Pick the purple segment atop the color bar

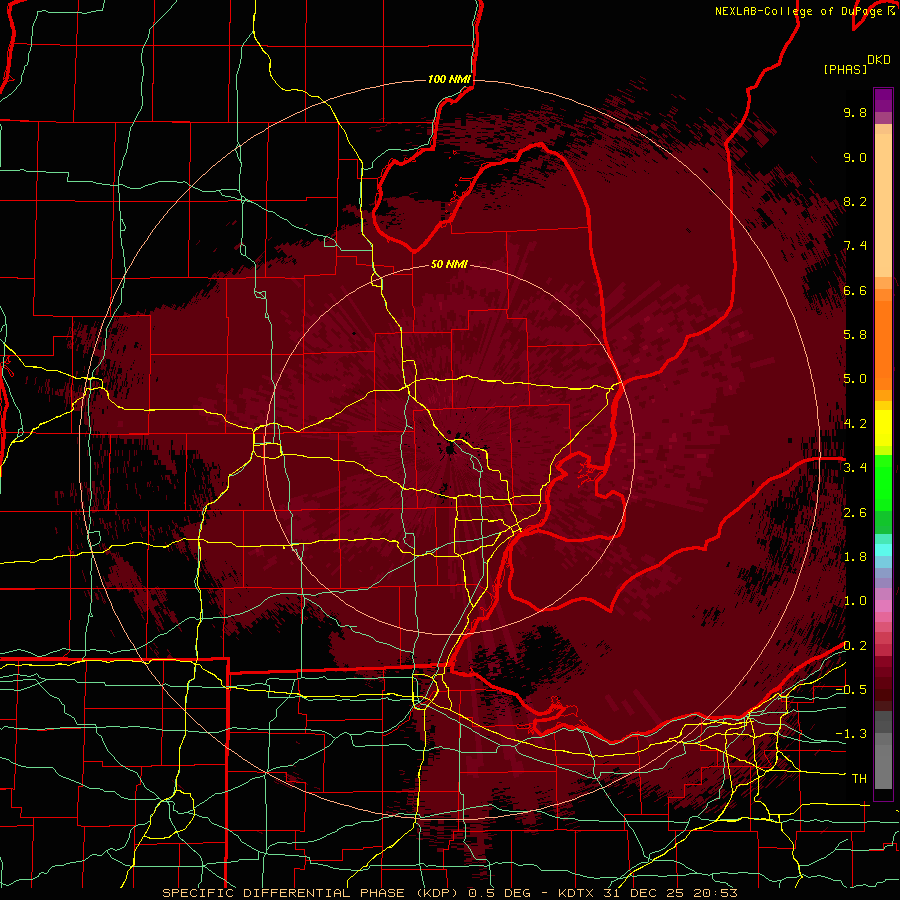[883, 100]
